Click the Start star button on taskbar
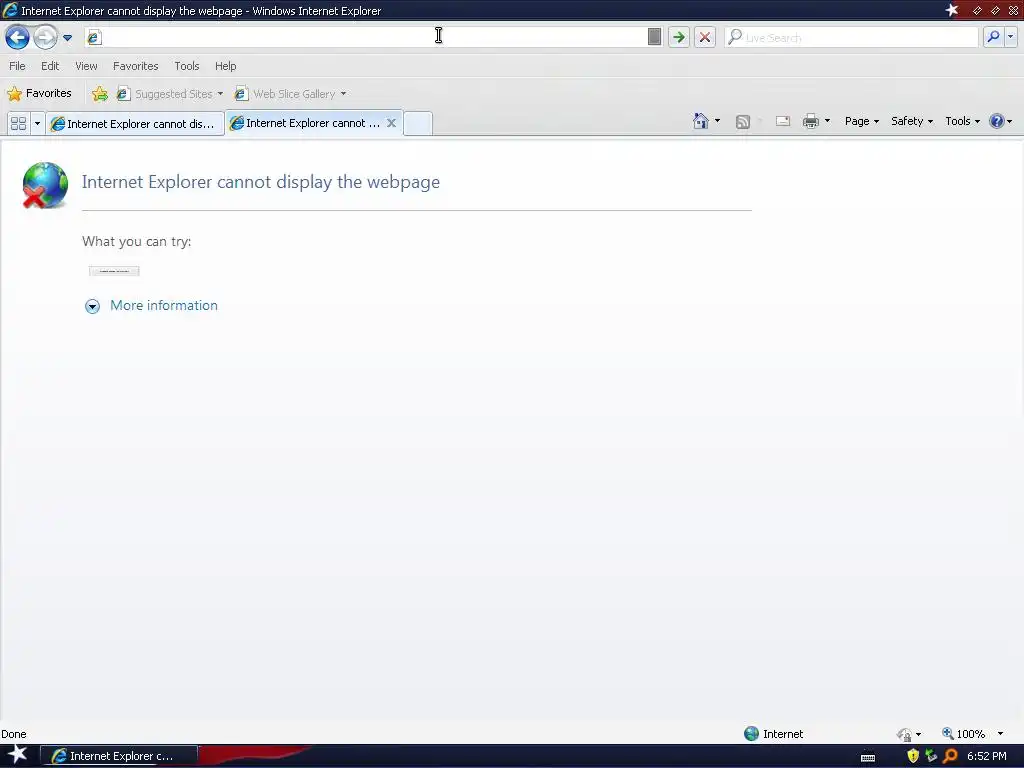 17,755
